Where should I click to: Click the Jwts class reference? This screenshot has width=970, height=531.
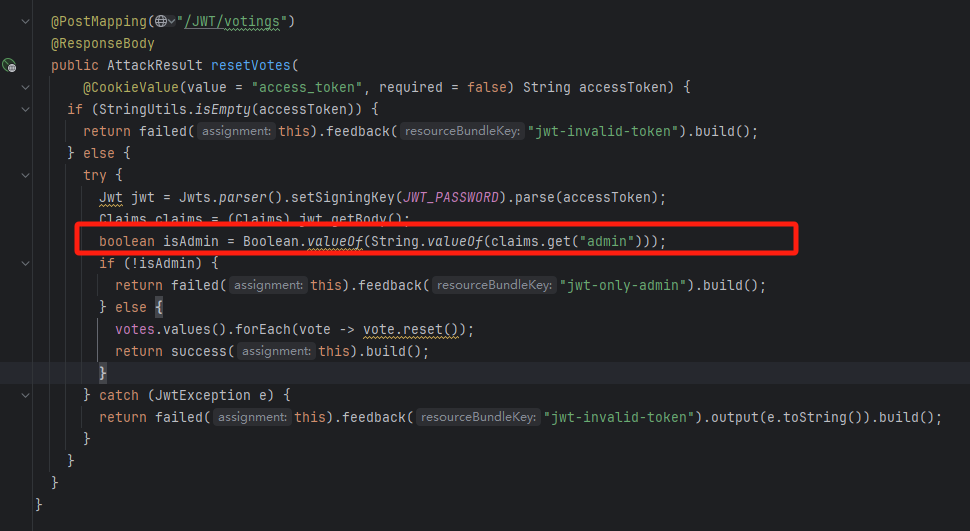(x=195, y=197)
